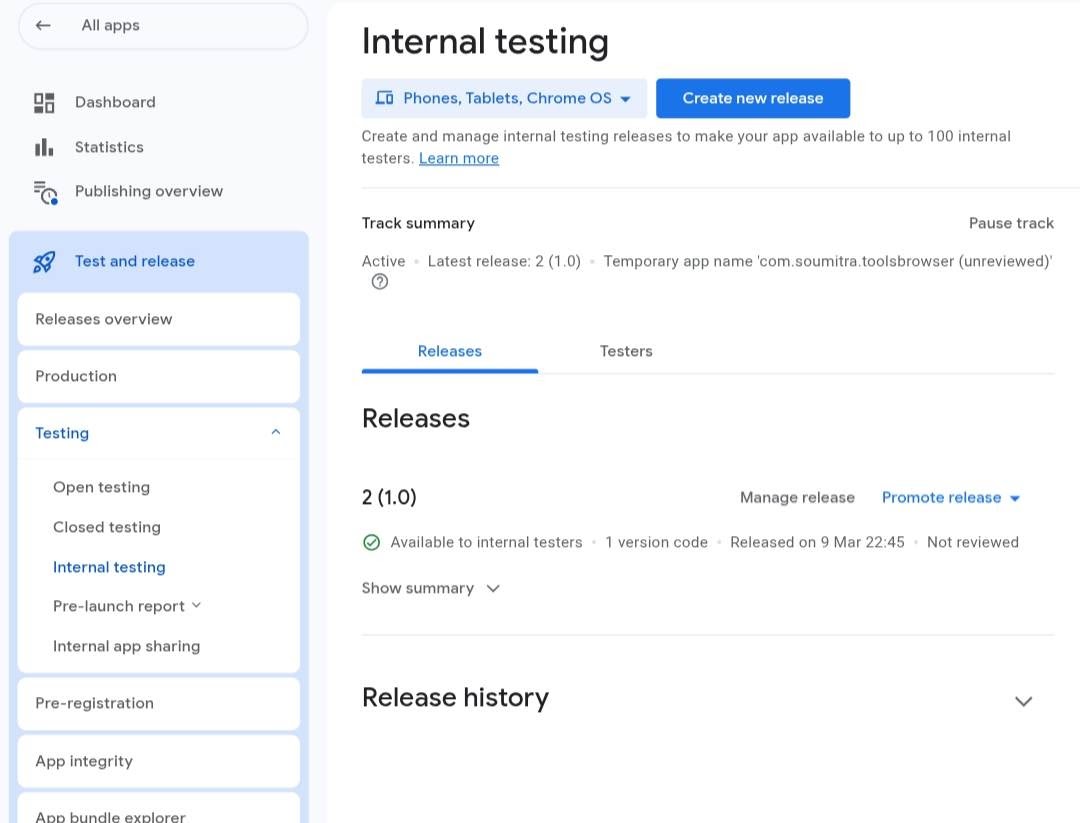This screenshot has height=823, width=1080.
Task: Select the Releases tab
Action: pos(450,351)
